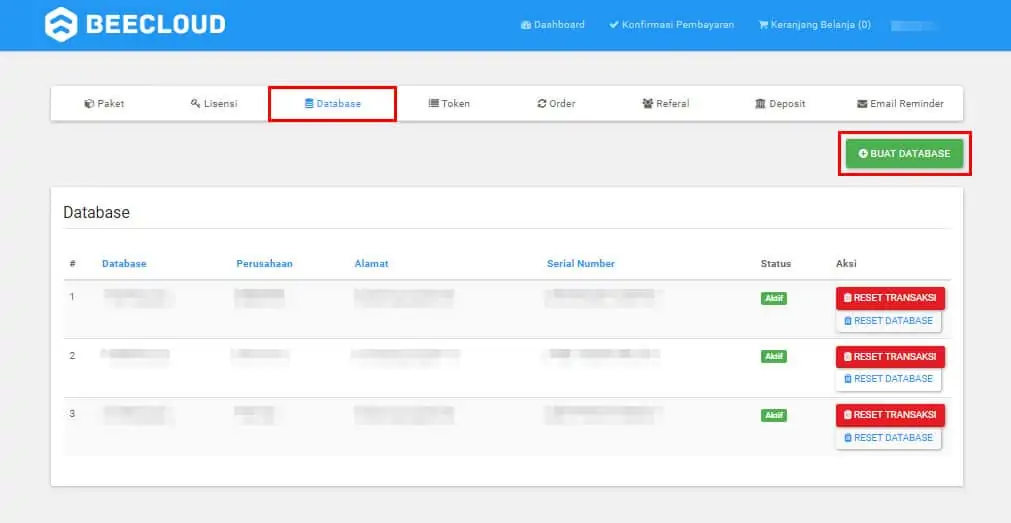This screenshot has height=523, width=1011.
Task: Click the box icon on Paket tab
Action: click(x=89, y=103)
